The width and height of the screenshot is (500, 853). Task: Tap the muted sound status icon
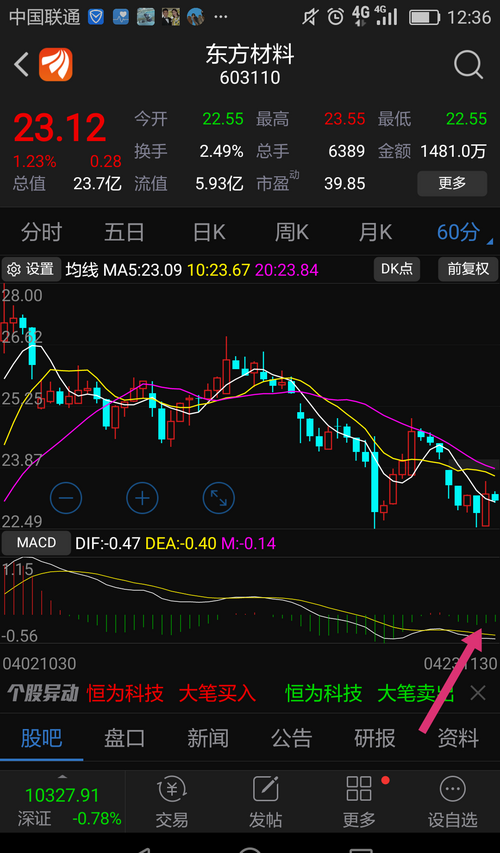(310, 17)
